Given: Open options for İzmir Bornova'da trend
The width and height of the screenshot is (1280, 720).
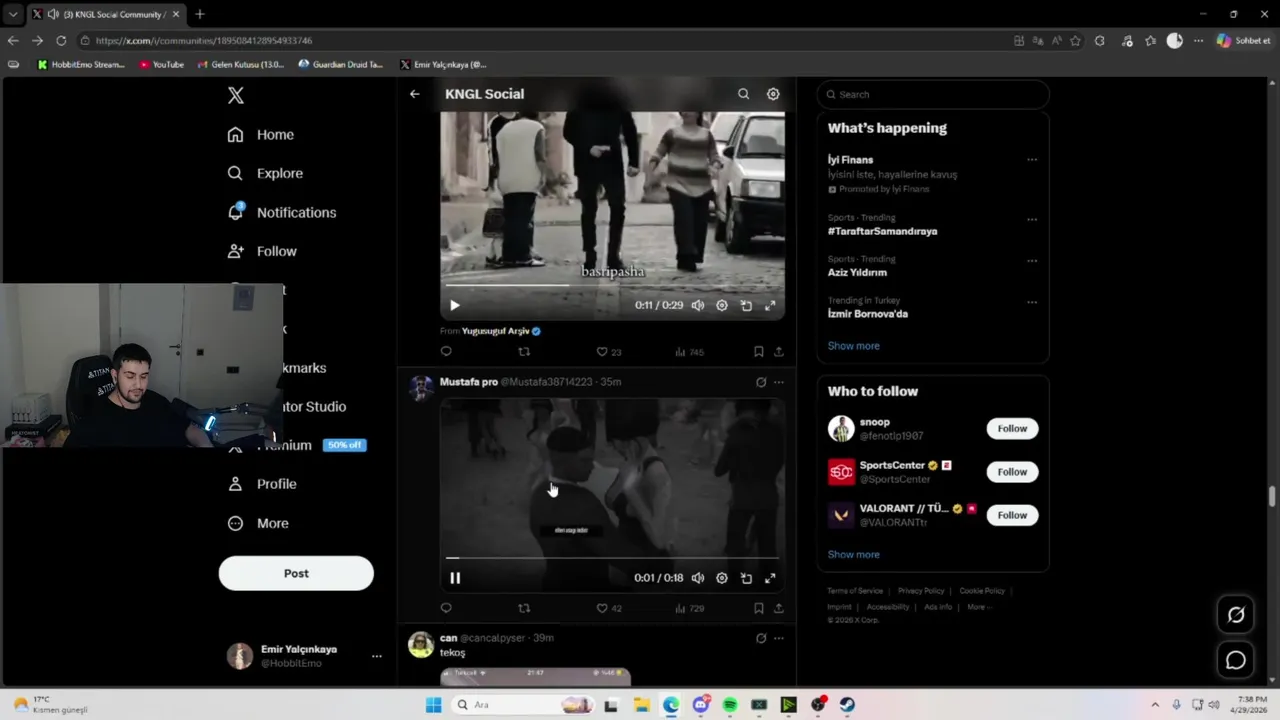Looking at the screenshot, I should click(1032, 302).
